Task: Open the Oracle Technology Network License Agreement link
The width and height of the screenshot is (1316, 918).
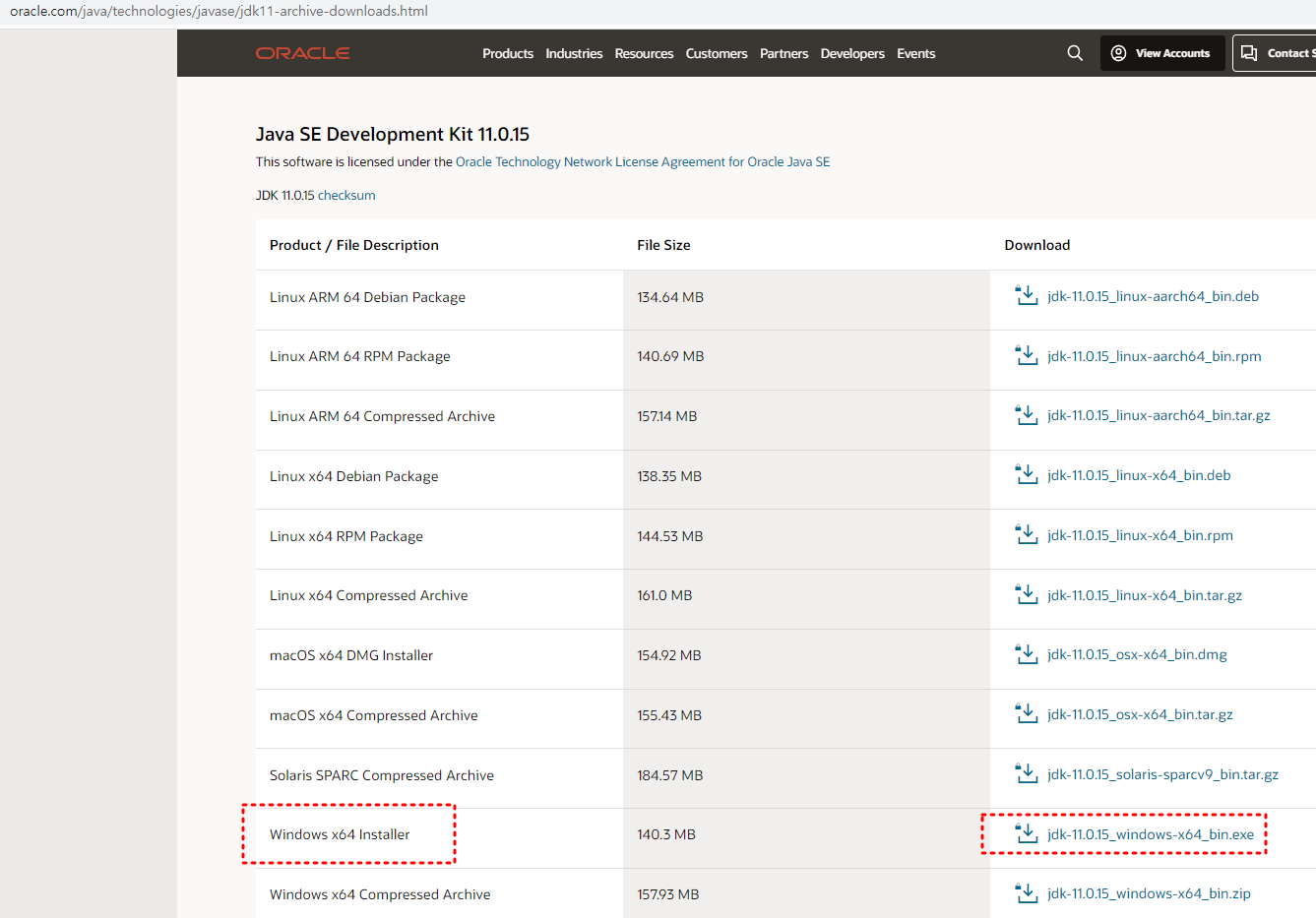Action: click(643, 161)
